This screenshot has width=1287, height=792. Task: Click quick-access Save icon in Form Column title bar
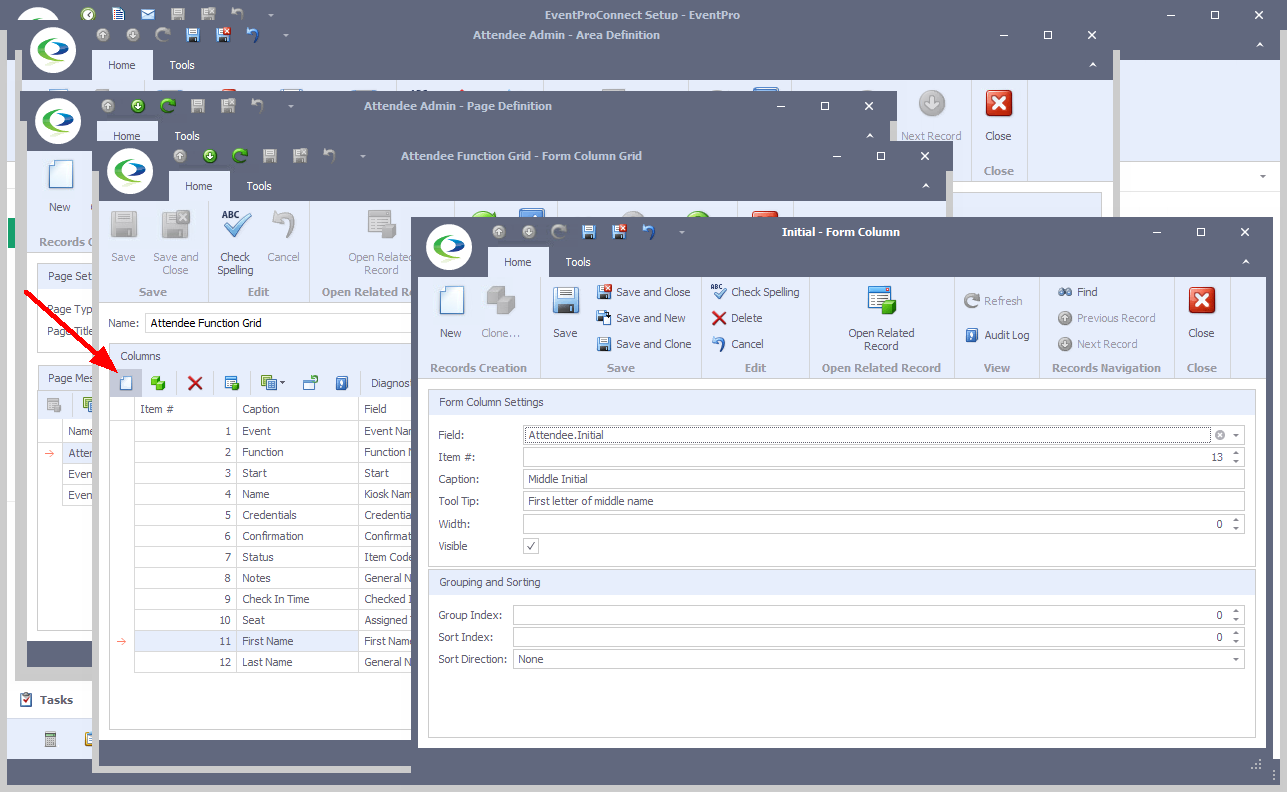tap(589, 232)
